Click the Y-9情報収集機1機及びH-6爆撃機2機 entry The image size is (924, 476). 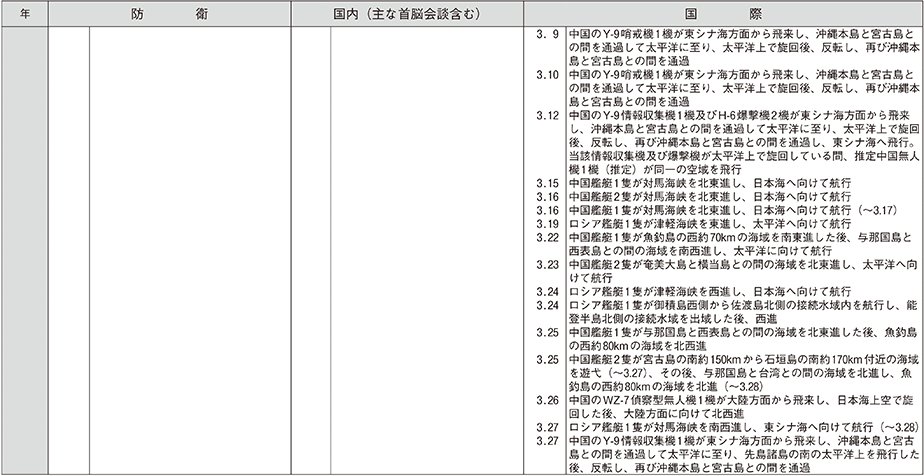[x=744, y=143]
